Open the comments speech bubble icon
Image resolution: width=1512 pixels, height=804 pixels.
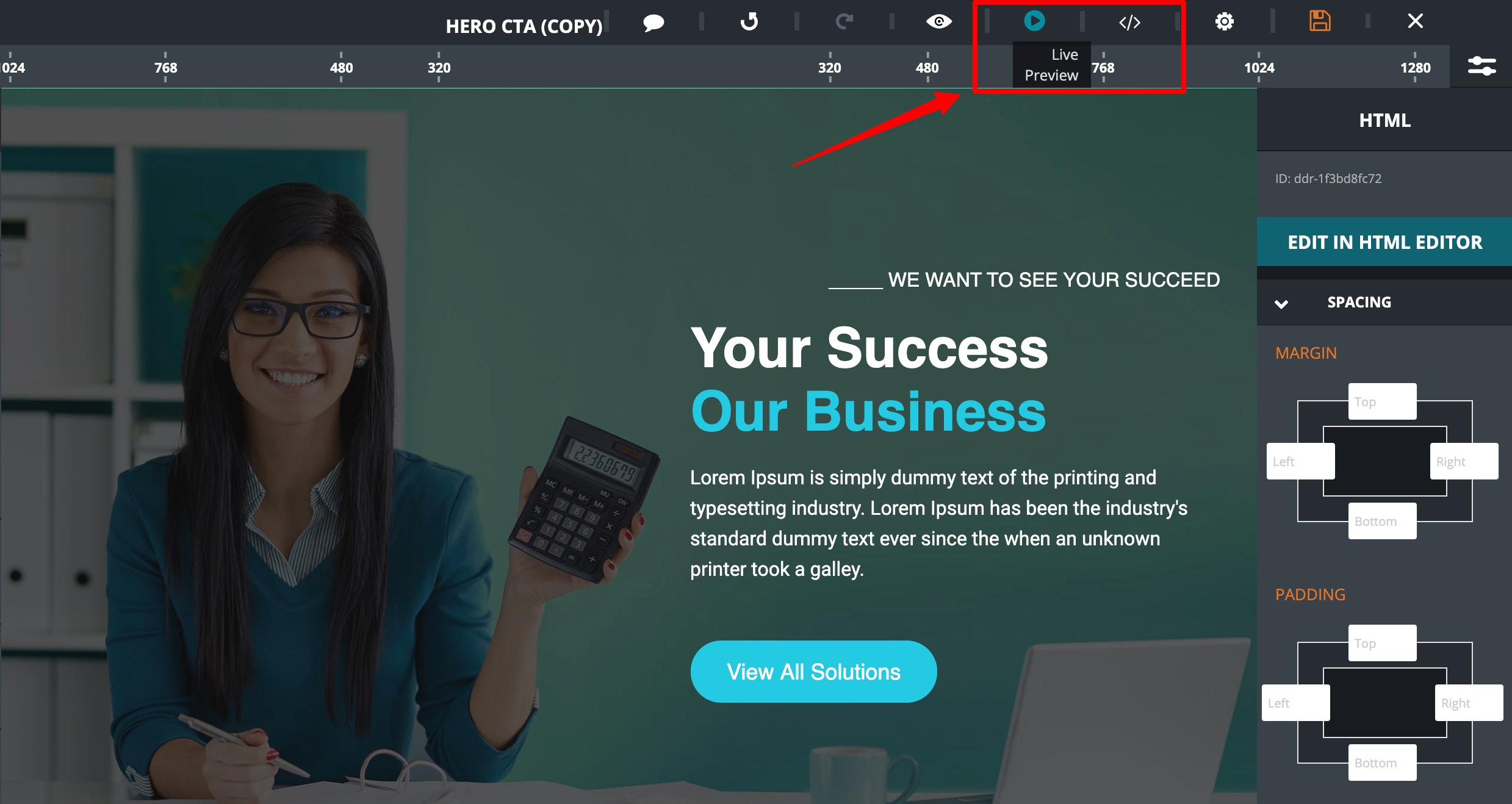point(653,23)
